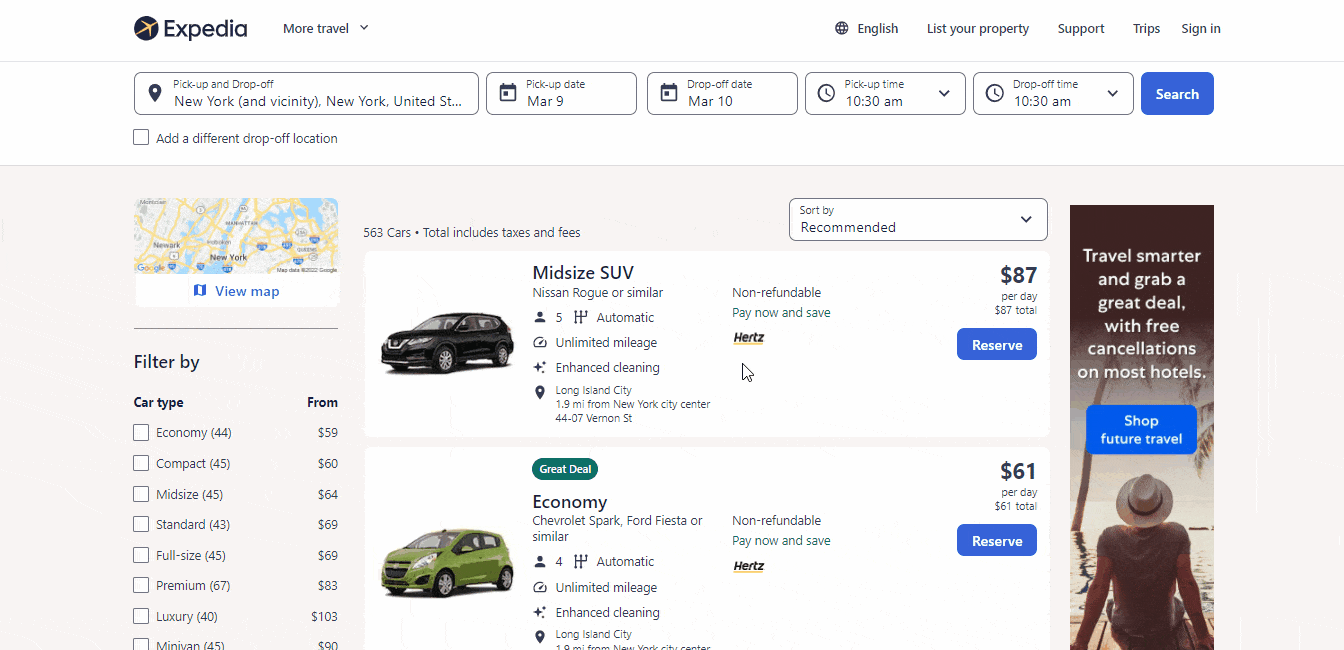The height and width of the screenshot is (650, 1344).
Task: Click the View map link
Action: point(236,291)
